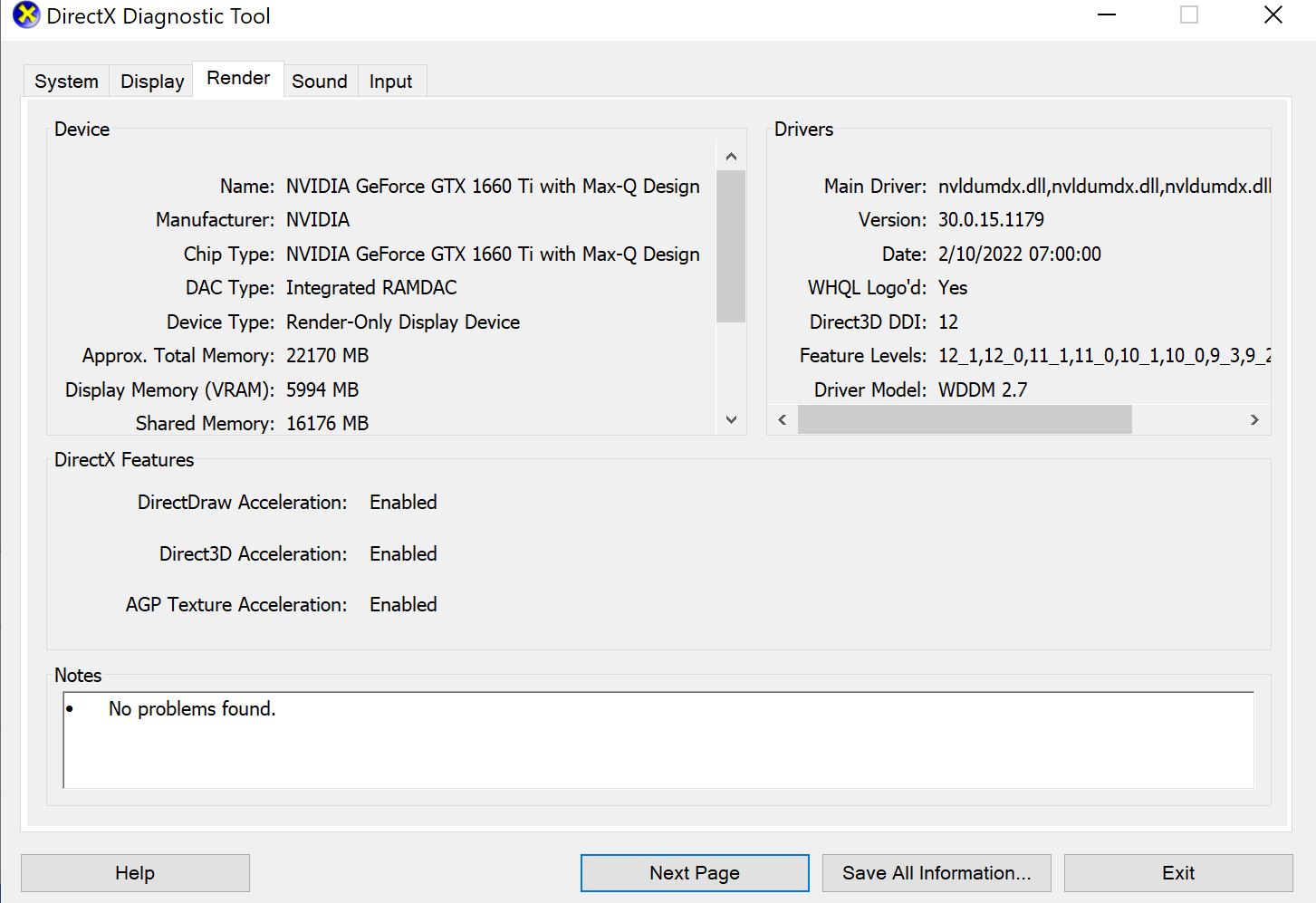1316x903 pixels.
Task: Click Drivers panel scroll left arrow
Action: tap(783, 419)
